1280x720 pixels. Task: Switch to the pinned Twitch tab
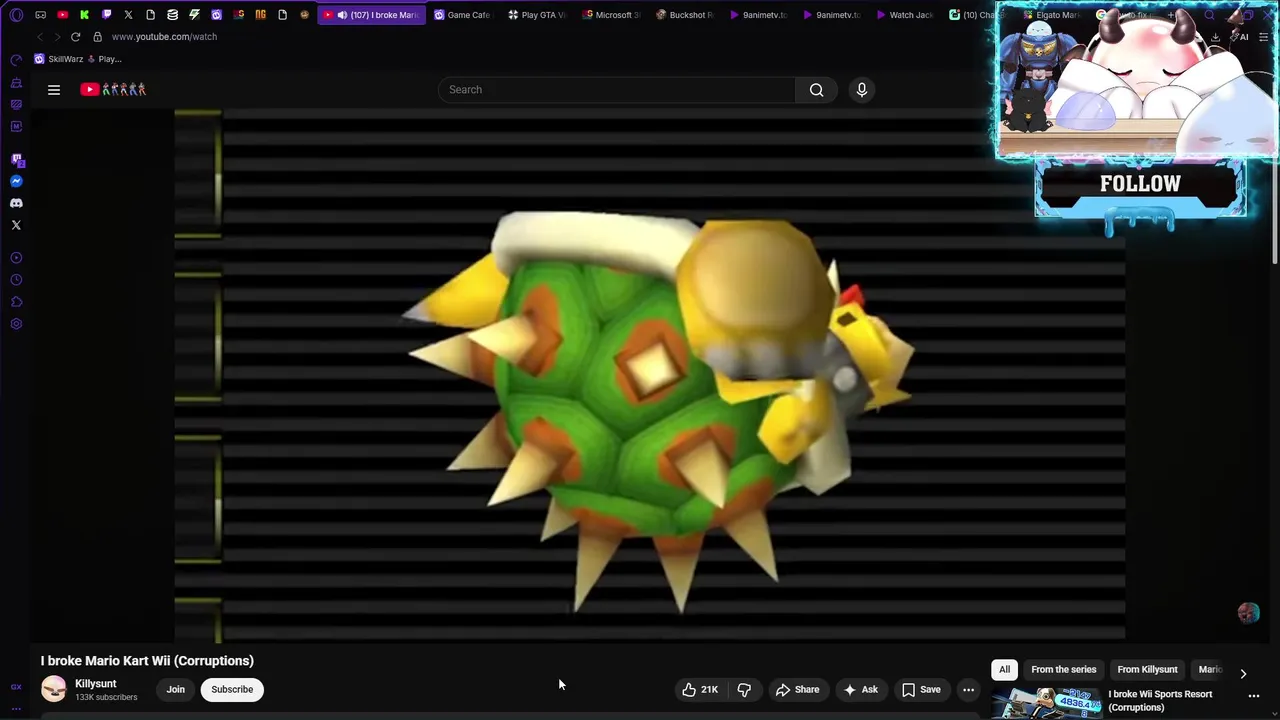106,15
